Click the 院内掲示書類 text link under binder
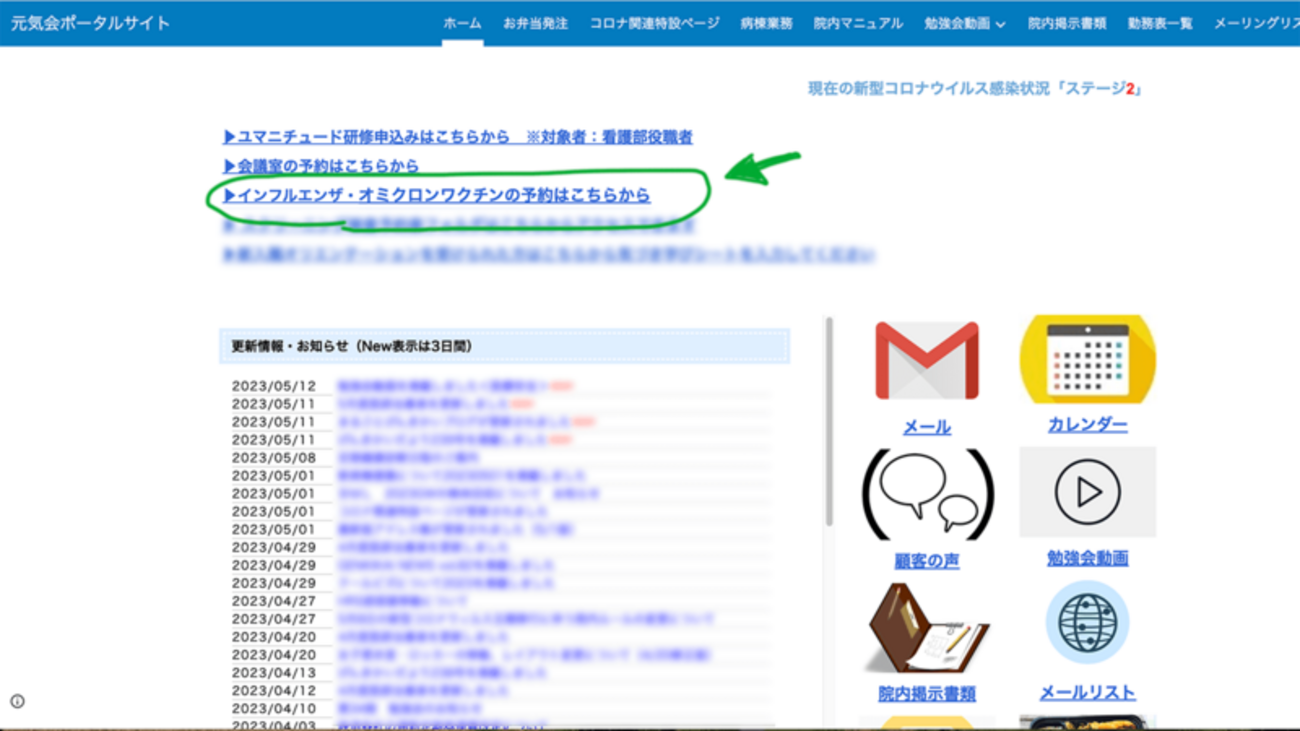The height and width of the screenshot is (731, 1300). pos(927,693)
